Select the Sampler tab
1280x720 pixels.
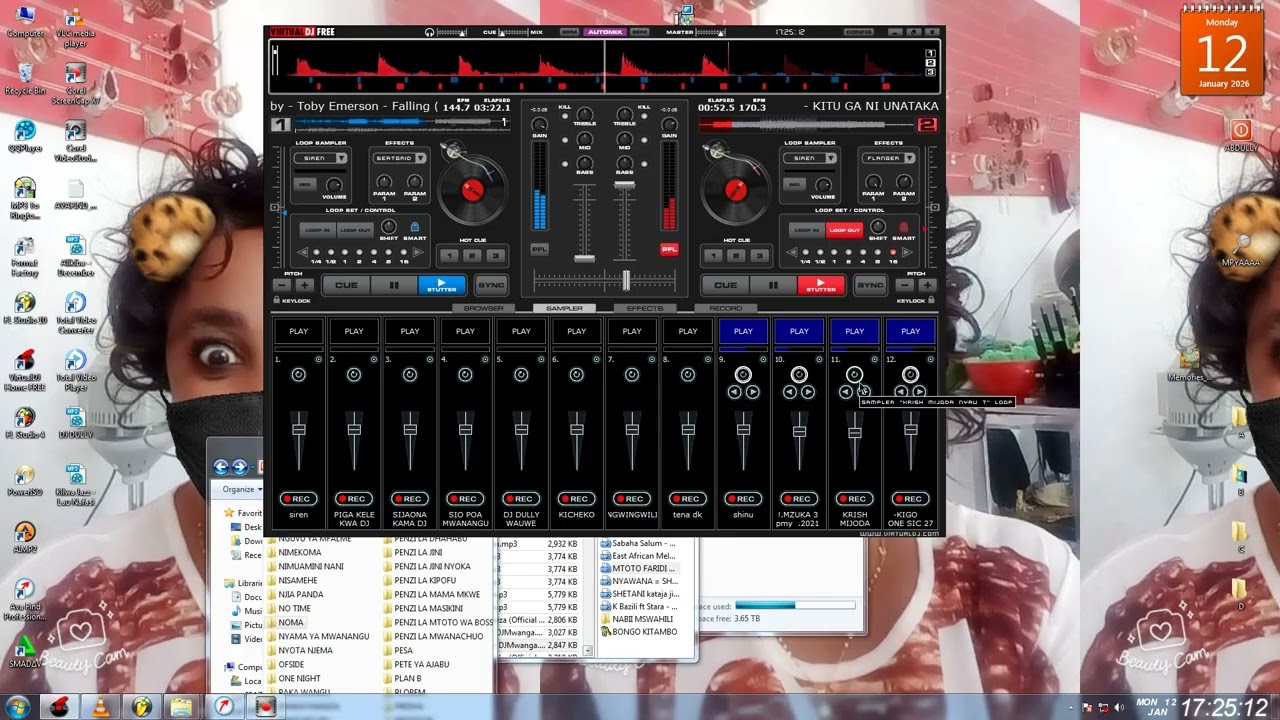click(x=564, y=308)
